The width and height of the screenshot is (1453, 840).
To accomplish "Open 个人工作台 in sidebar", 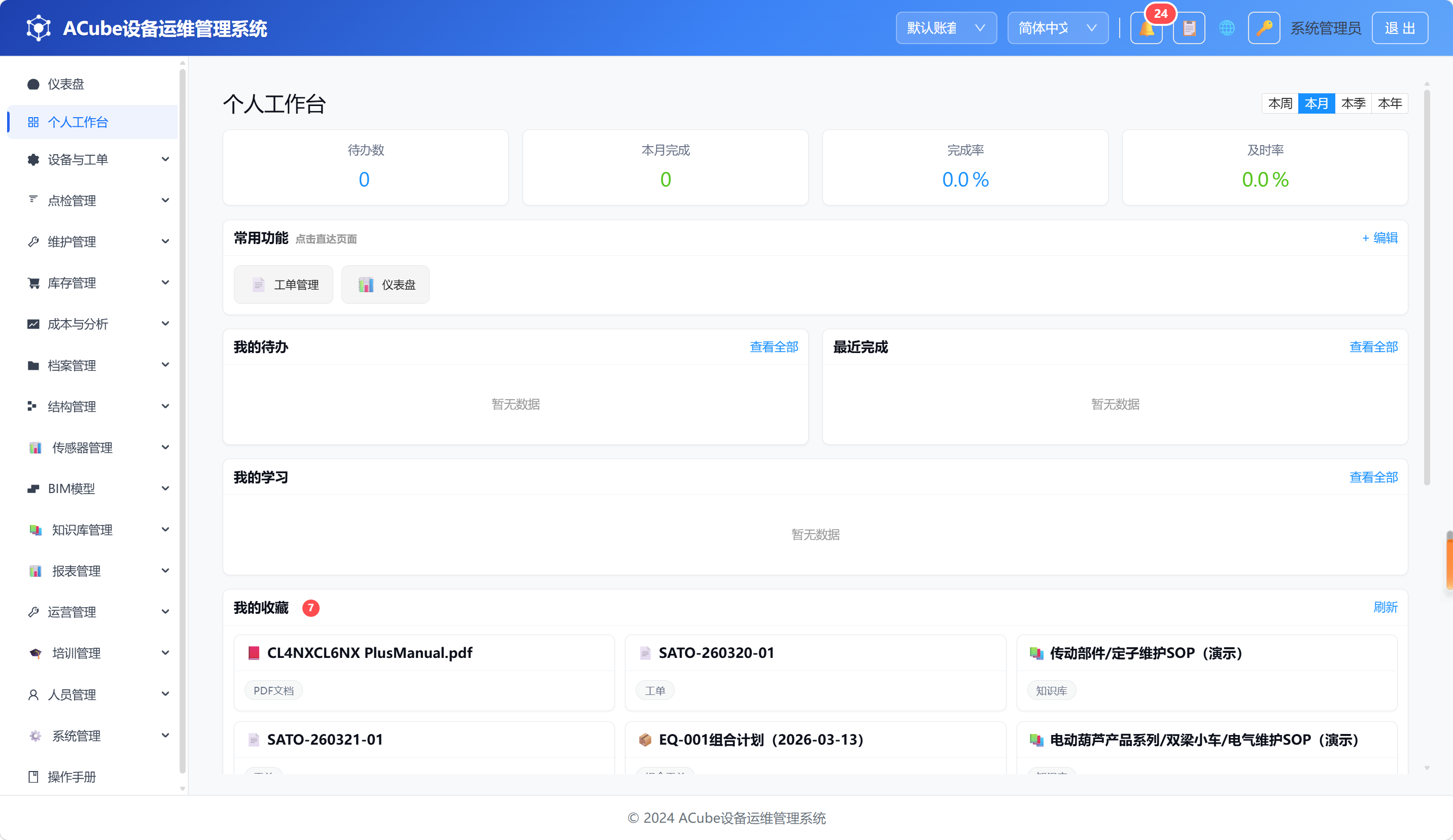I will [92, 122].
